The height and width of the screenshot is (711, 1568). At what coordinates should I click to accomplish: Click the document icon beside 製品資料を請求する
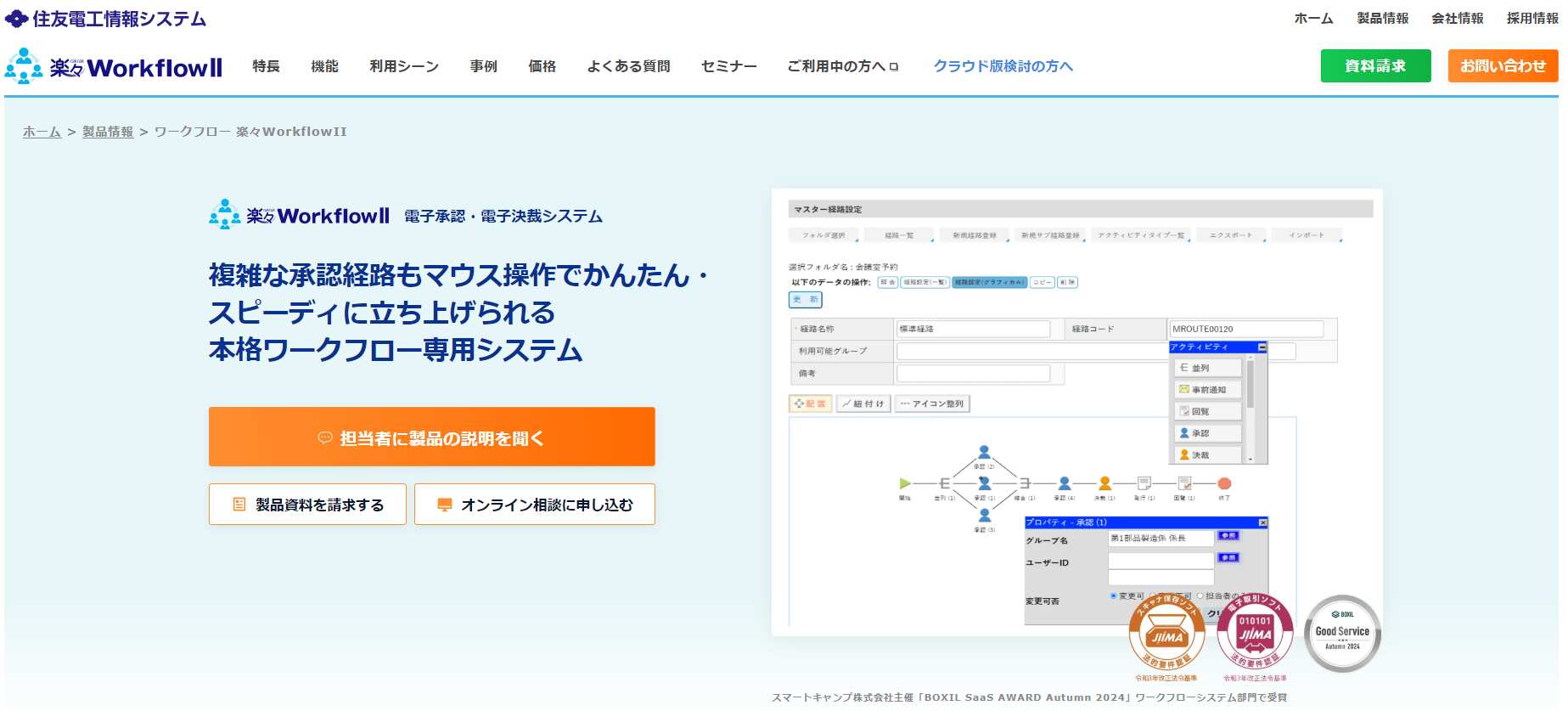coord(239,505)
